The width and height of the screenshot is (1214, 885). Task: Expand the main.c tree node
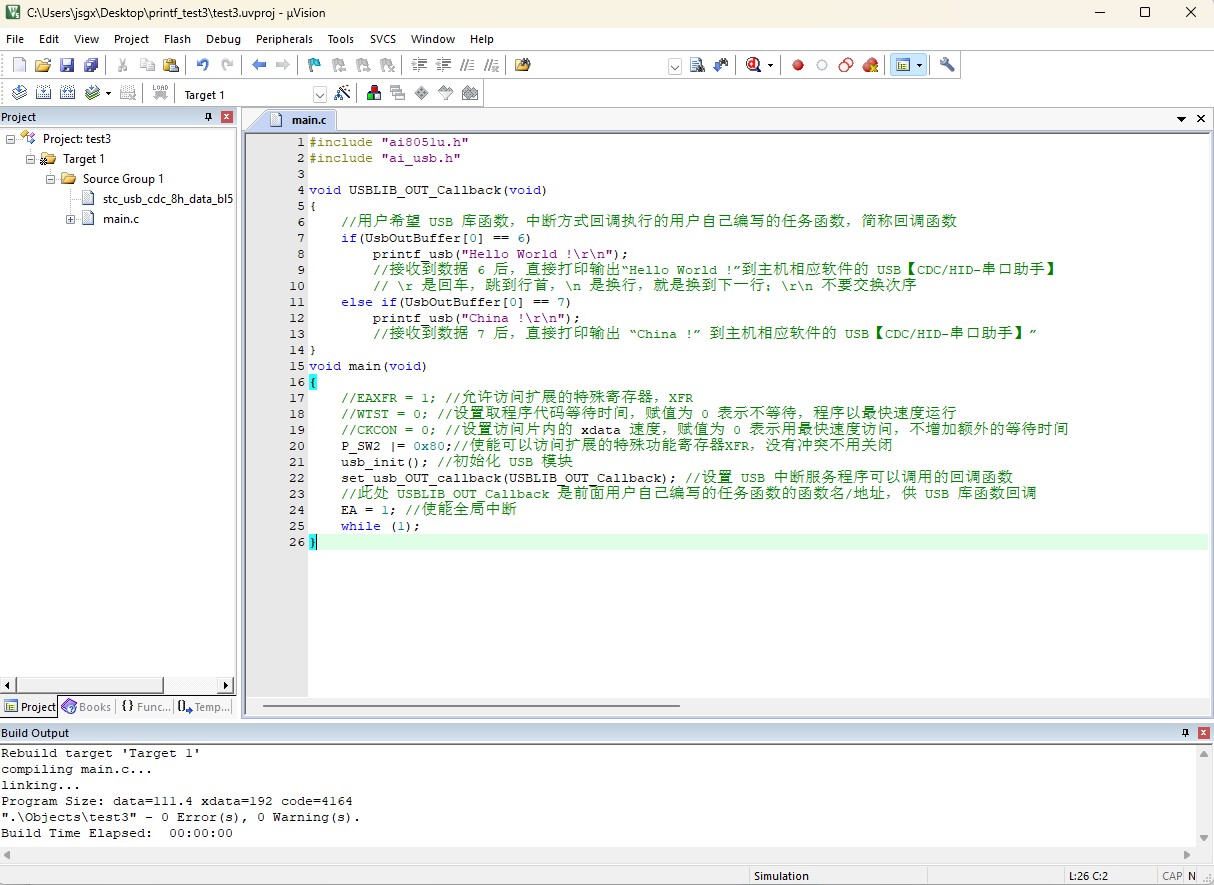[x=71, y=219]
